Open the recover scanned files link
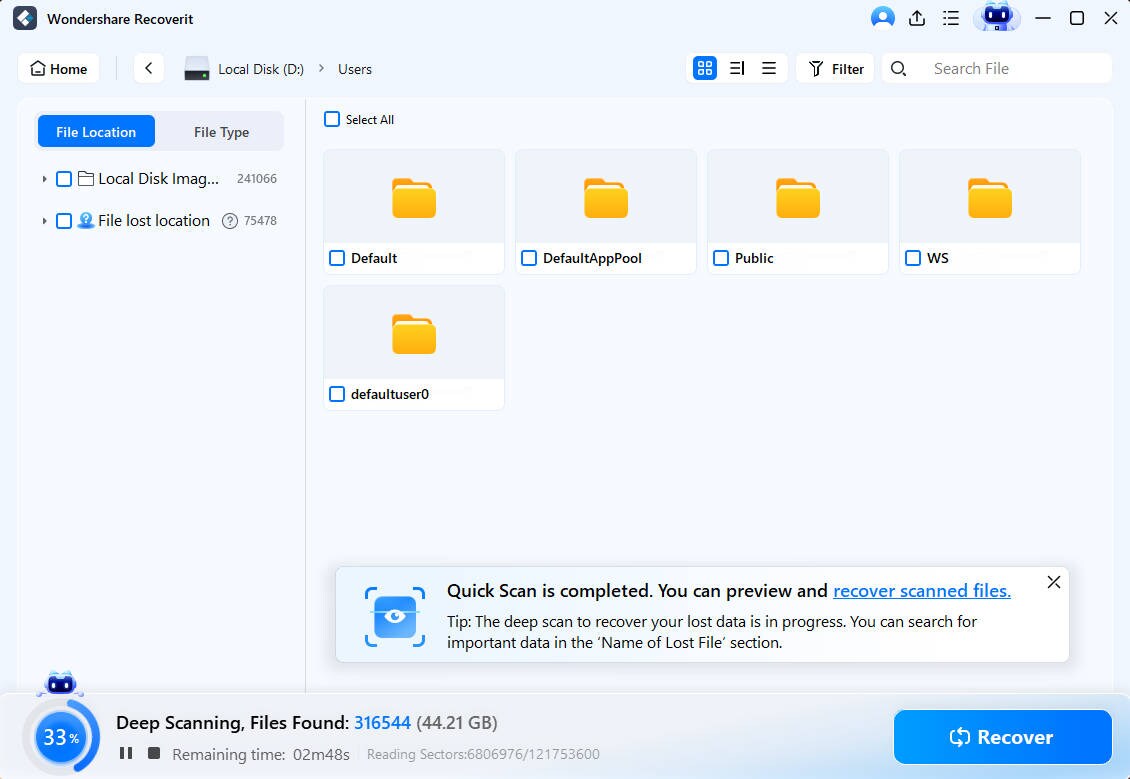The height and width of the screenshot is (779, 1130). 921,590
